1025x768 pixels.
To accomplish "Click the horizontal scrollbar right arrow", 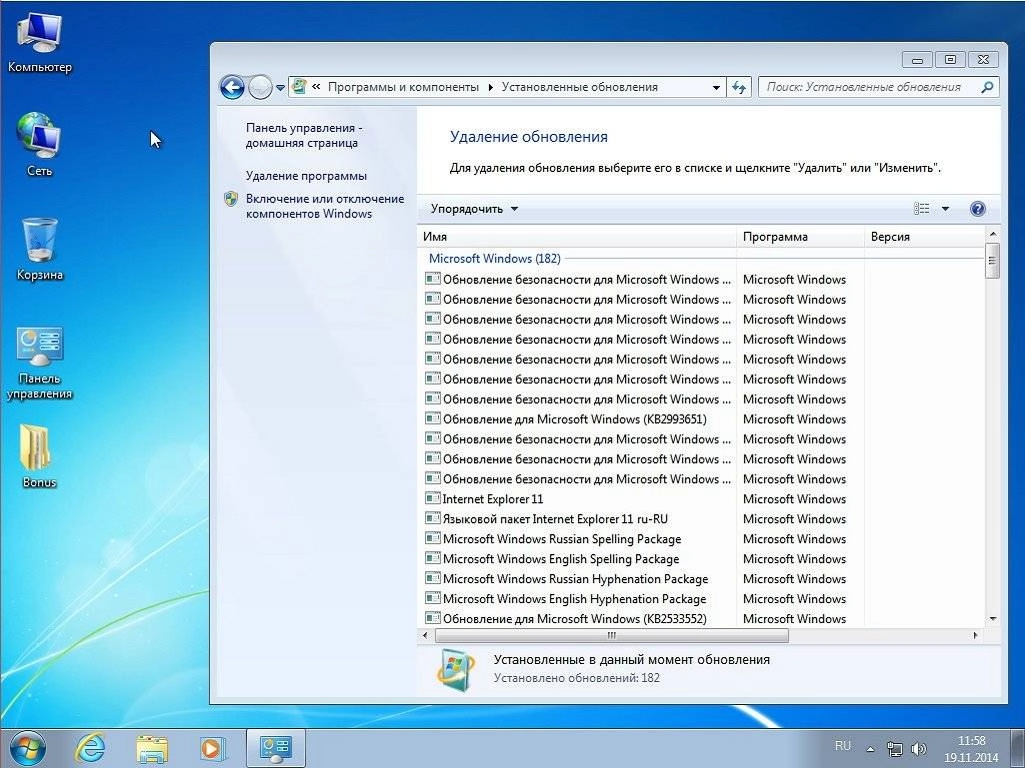I will [x=976, y=635].
